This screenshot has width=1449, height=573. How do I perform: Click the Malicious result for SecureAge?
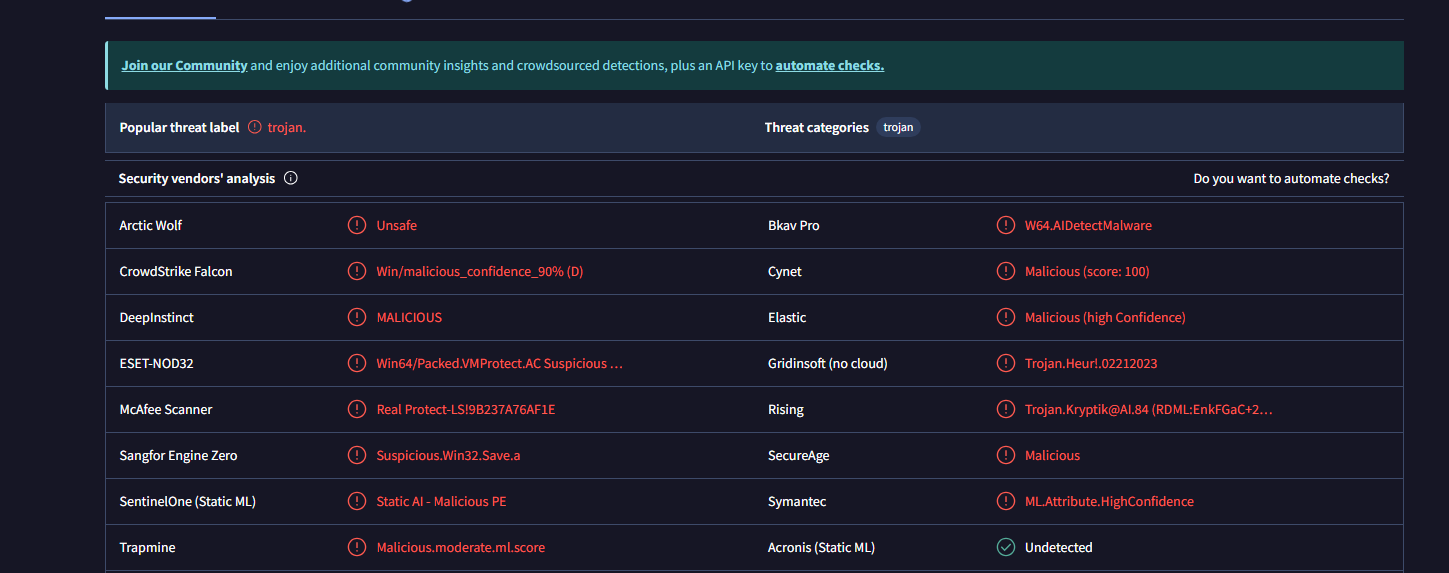pos(1053,455)
